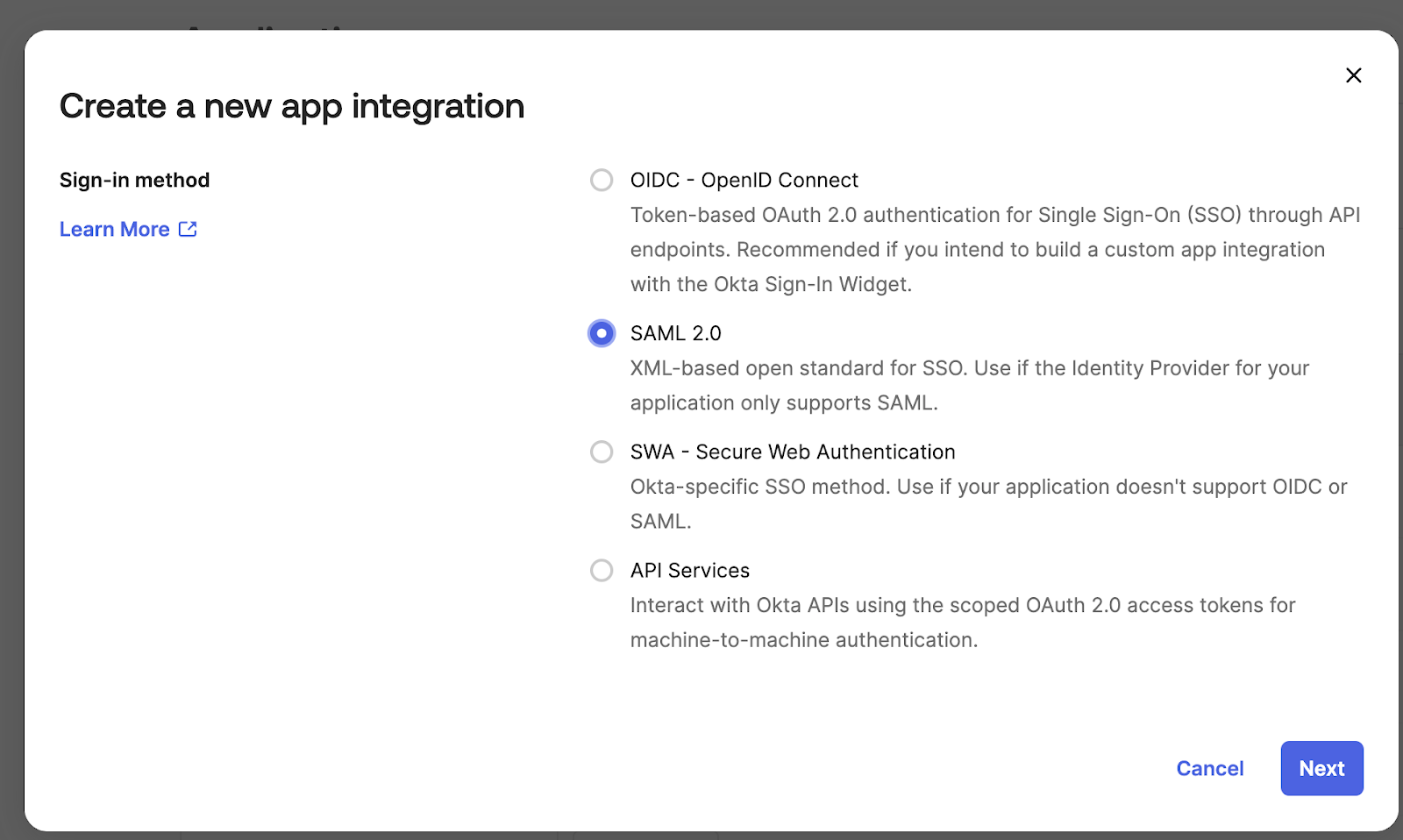Click the "OIDC - OpenID Connect" label text
This screenshot has width=1403, height=840.
click(744, 180)
